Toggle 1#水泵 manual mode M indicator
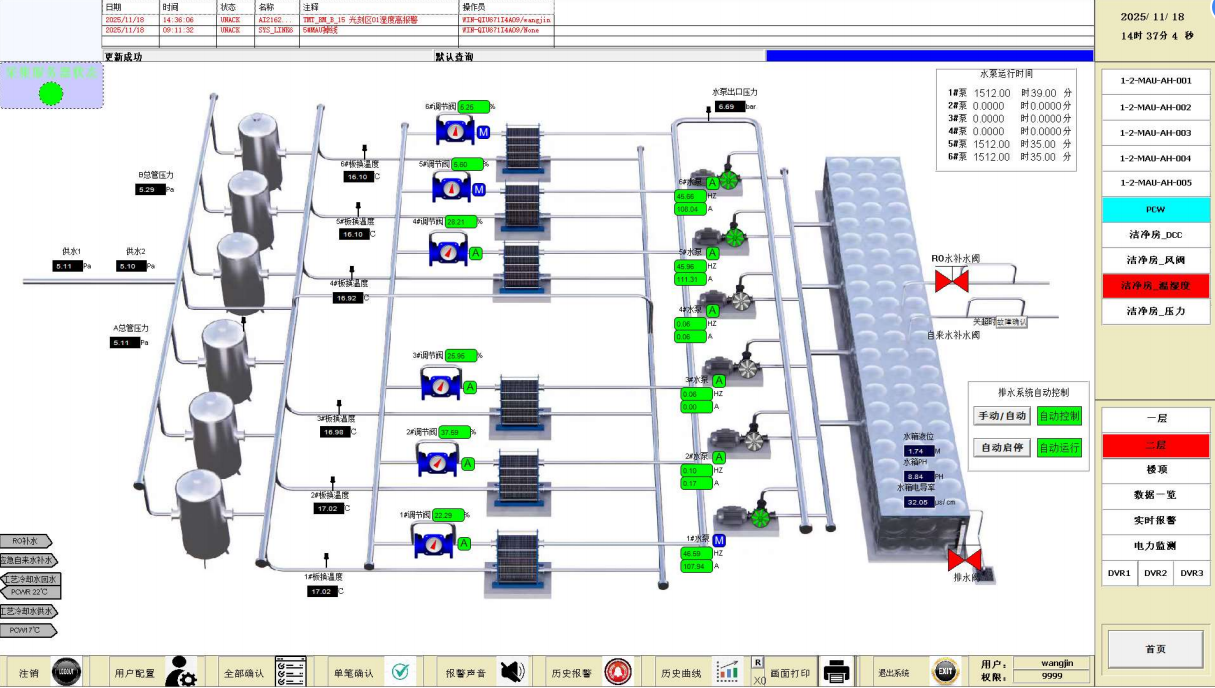 pos(718,540)
